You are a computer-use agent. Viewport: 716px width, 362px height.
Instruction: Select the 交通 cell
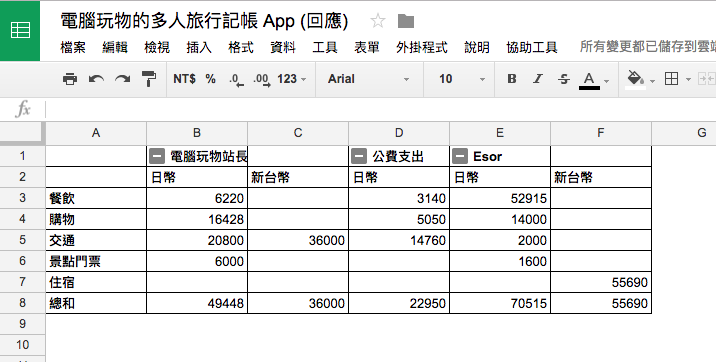pyautogui.click(x=96, y=240)
